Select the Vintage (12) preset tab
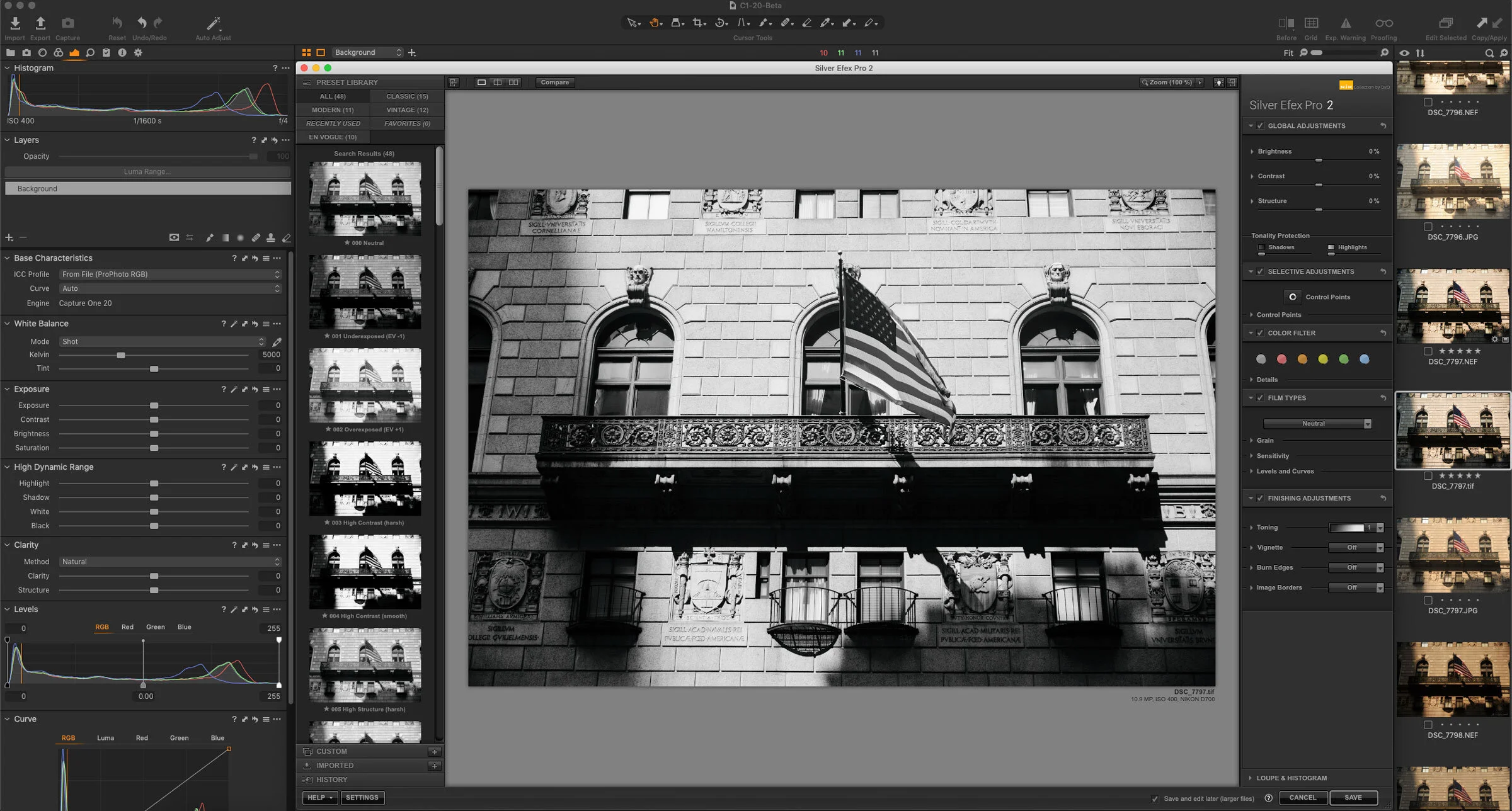This screenshot has width=1512, height=811. [x=407, y=110]
